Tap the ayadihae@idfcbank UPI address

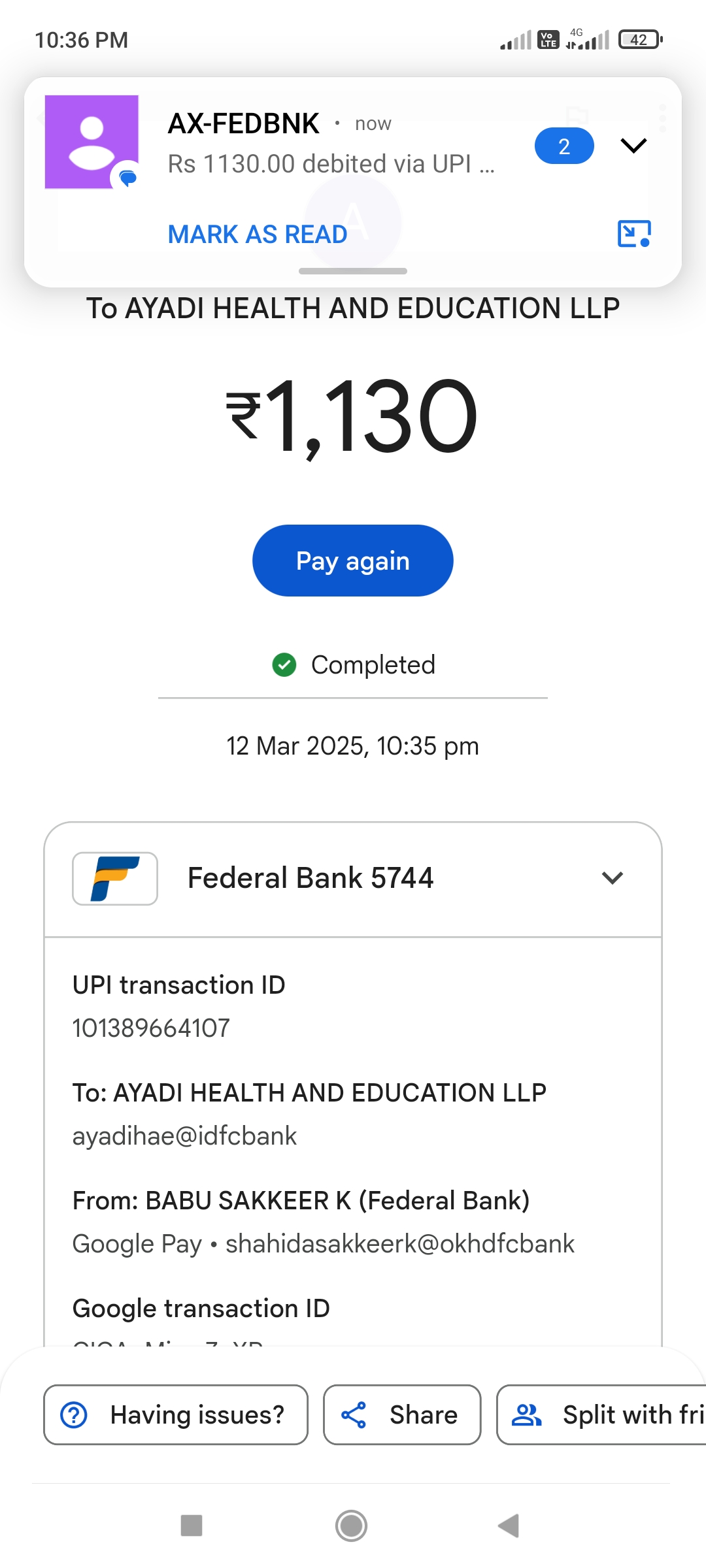184,1136
